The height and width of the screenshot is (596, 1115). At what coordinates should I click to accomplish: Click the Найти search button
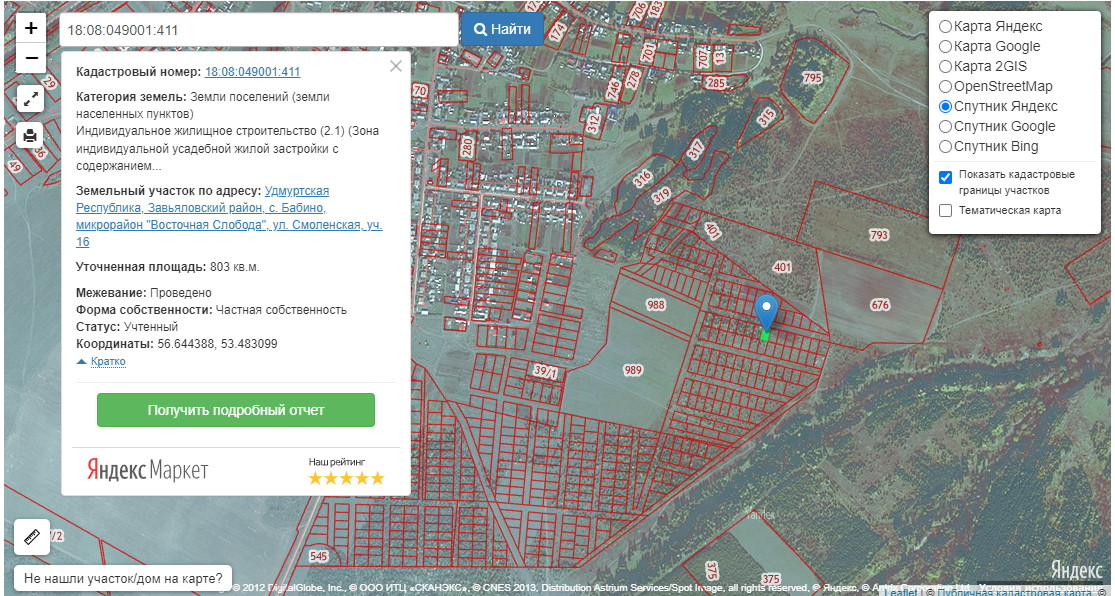(x=502, y=29)
